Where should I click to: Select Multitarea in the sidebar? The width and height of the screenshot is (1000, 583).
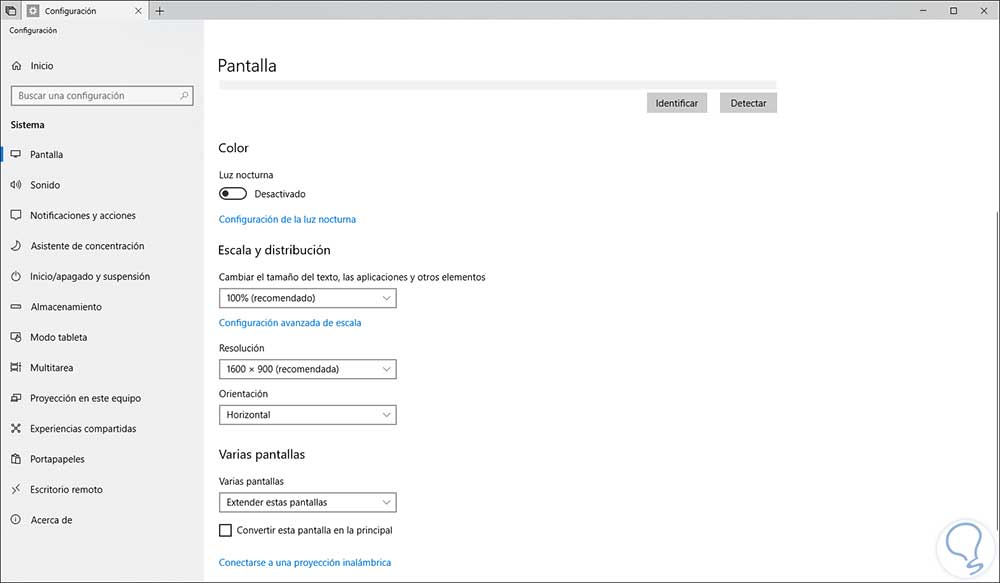51,368
